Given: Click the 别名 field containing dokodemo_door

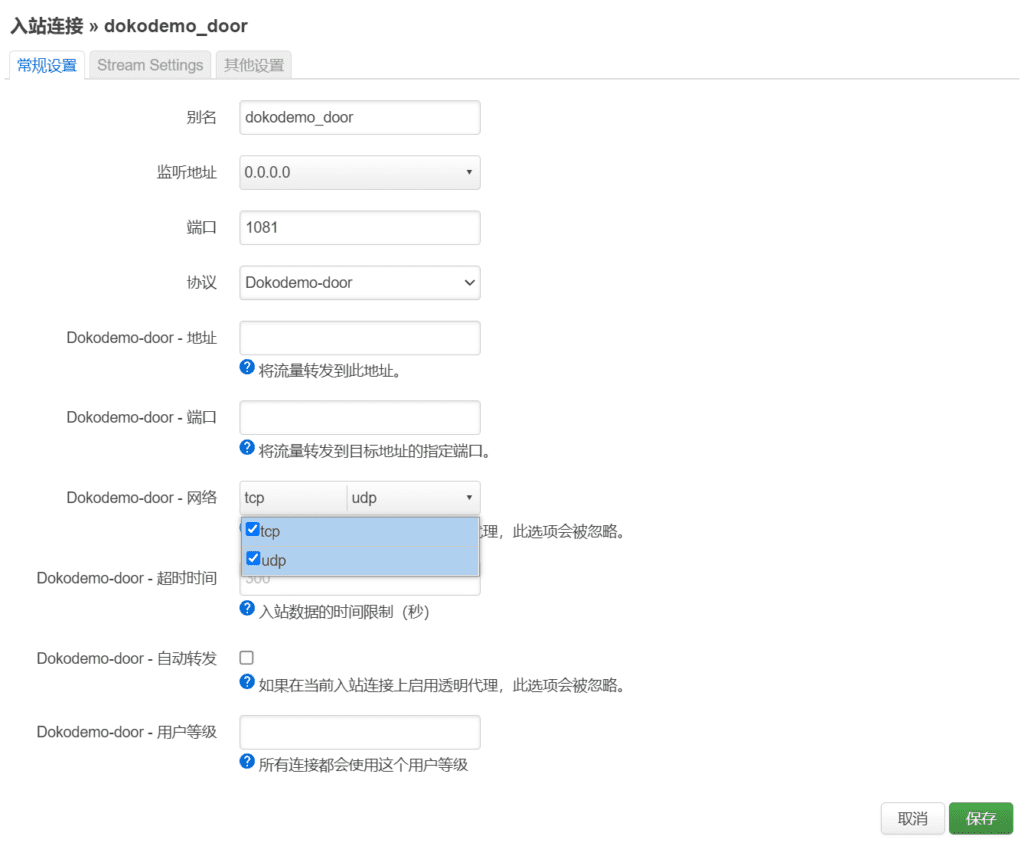Looking at the screenshot, I should [x=359, y=117].
